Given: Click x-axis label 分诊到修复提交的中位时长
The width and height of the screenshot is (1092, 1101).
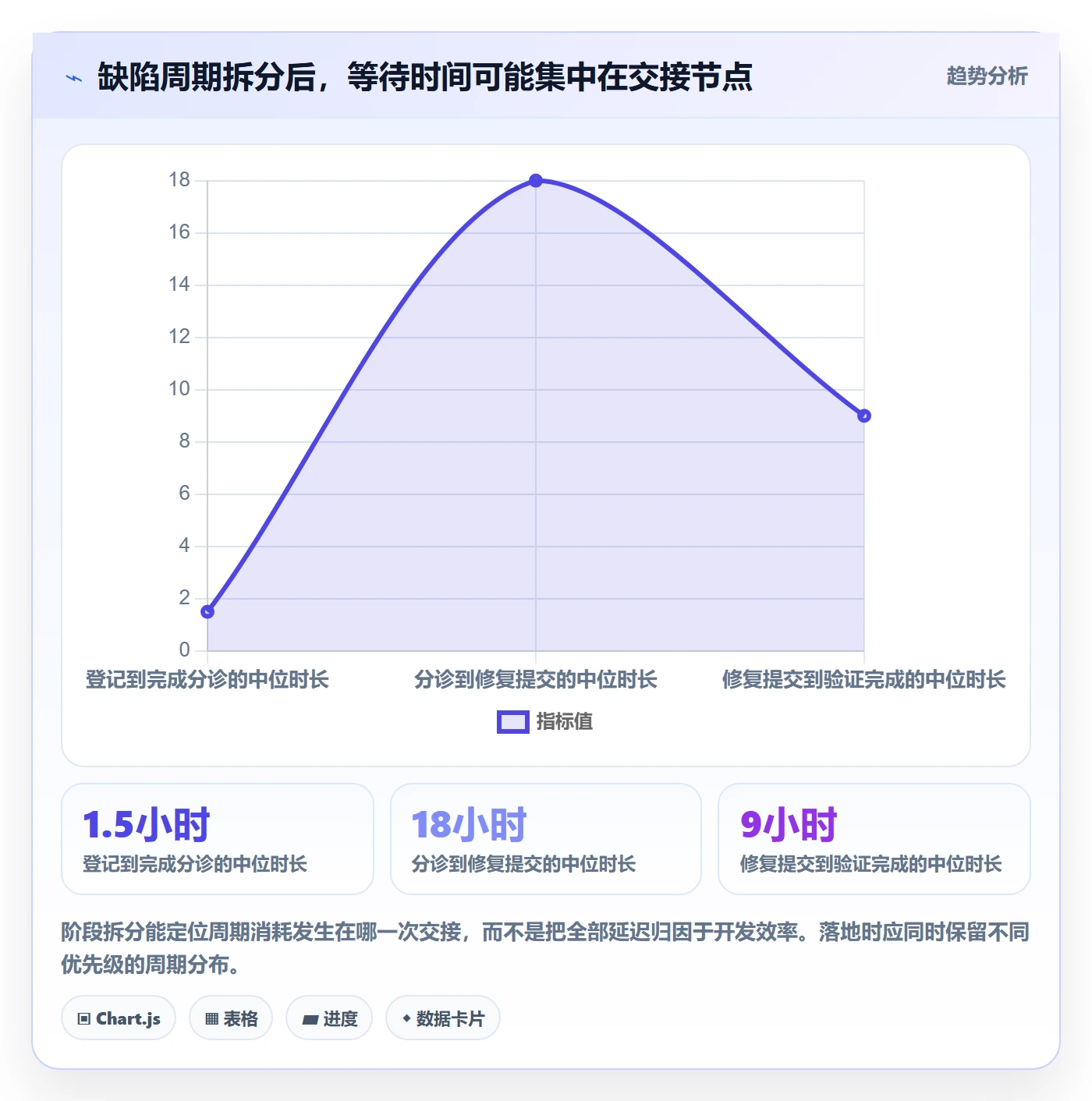Looking at the screenshot, I should click(536, 680).
